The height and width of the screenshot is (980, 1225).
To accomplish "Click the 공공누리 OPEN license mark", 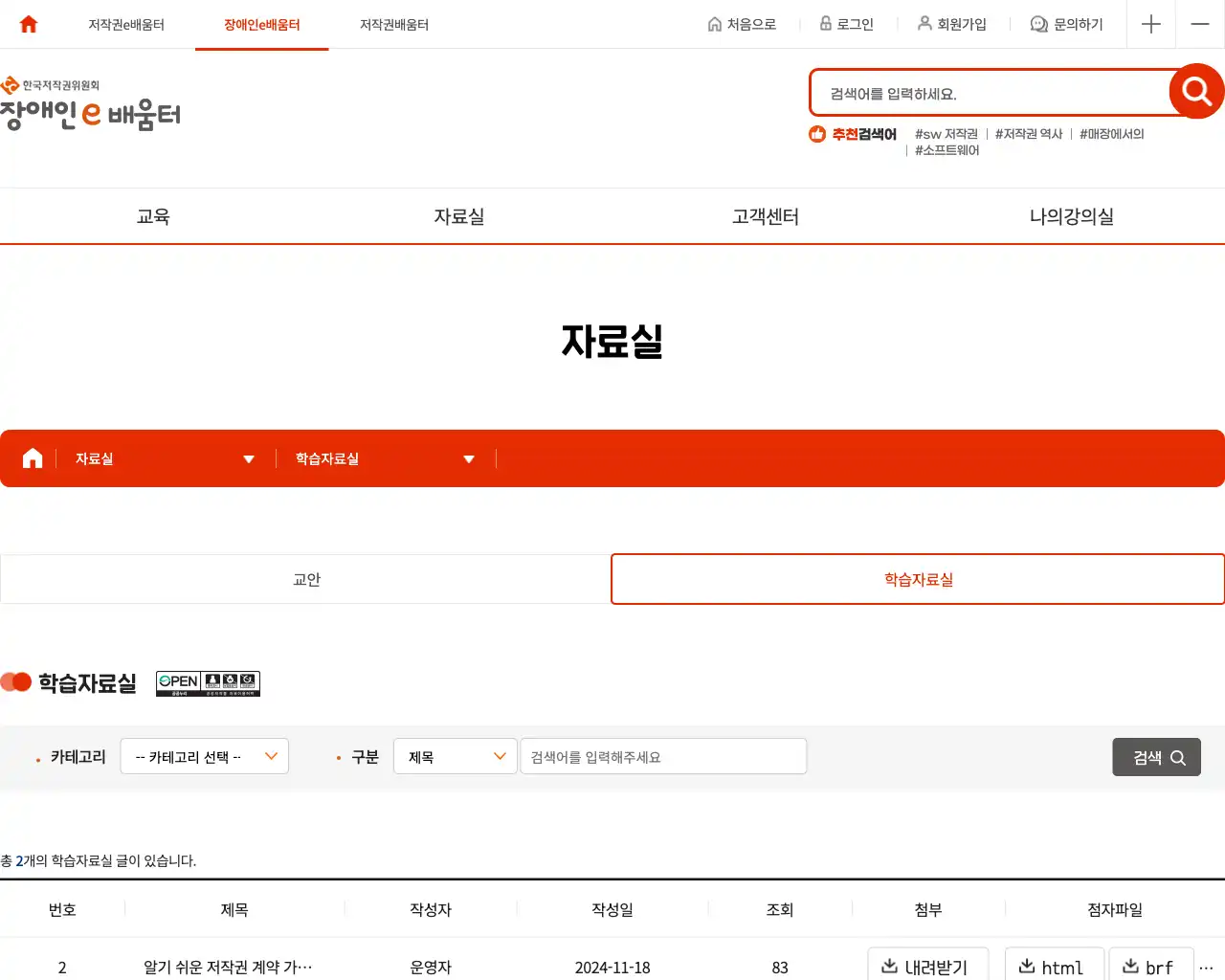I will [x=208, y=682].
